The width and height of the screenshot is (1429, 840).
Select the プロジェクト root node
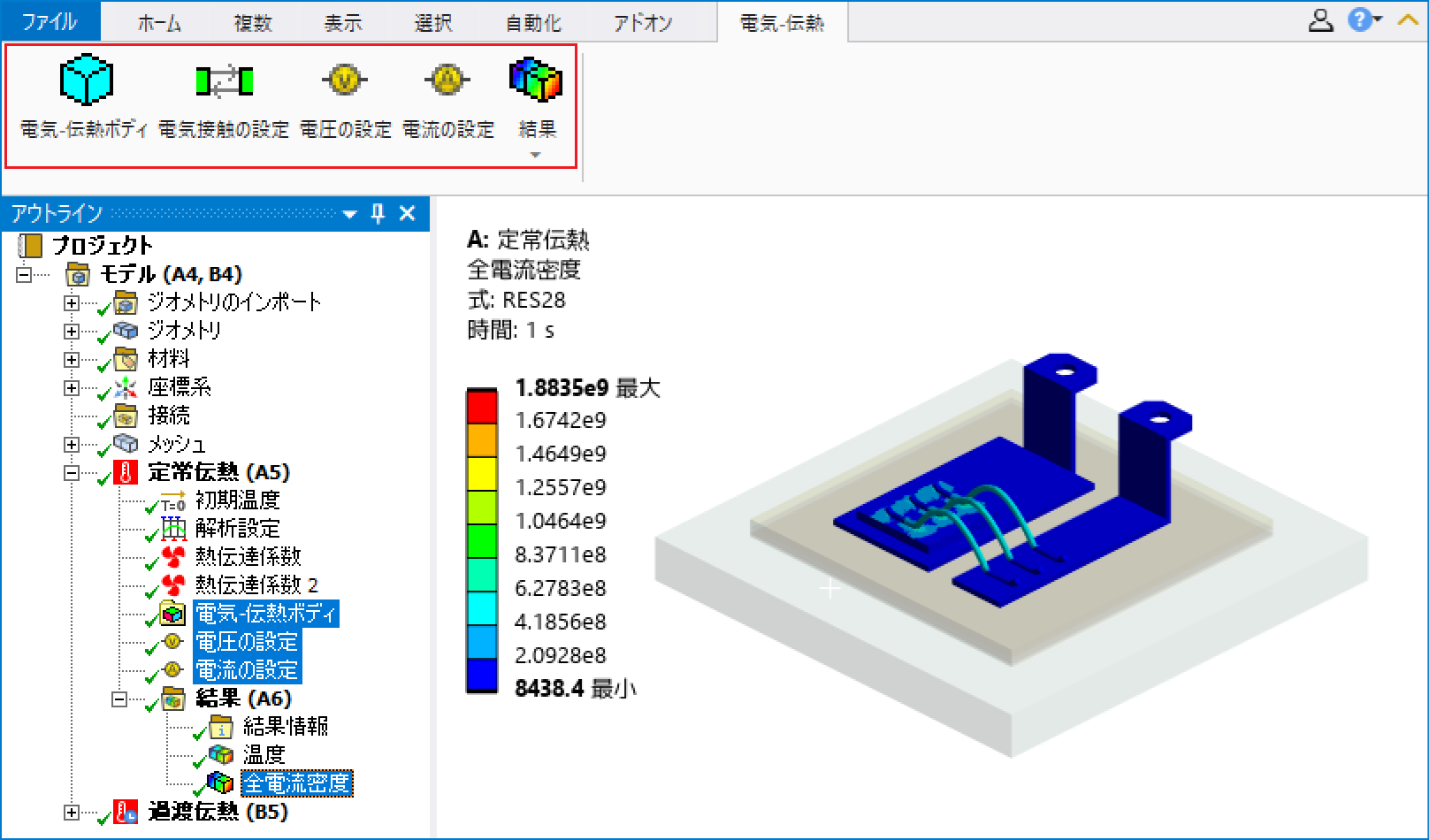click(102, 245)
